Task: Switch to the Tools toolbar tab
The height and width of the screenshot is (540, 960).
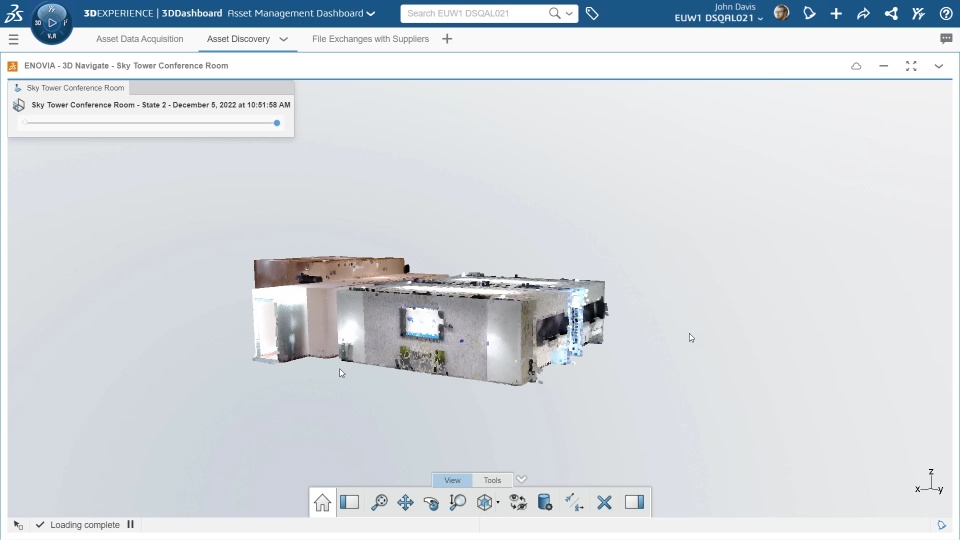Action: tap(492, 480)
